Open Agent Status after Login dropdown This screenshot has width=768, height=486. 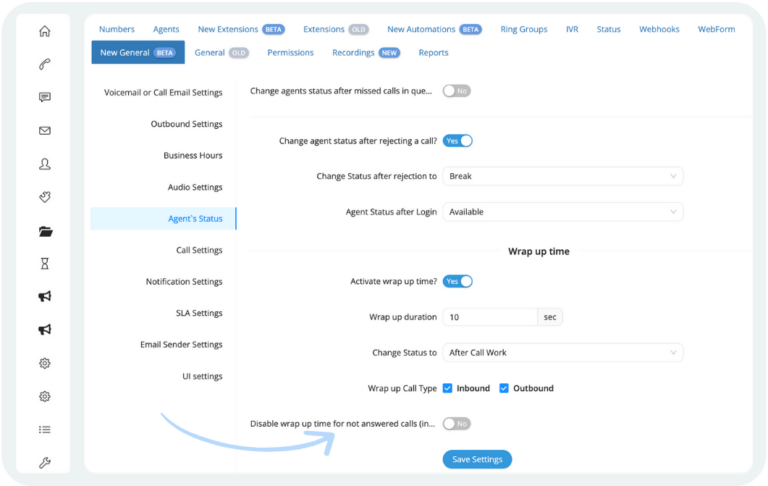tap(563, 212)
